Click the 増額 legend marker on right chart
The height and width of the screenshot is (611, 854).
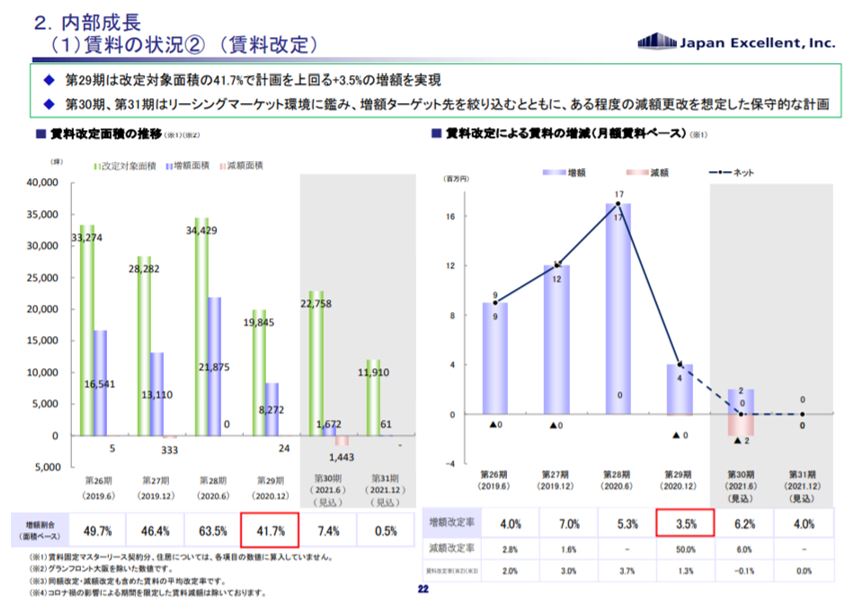[553, 171]
